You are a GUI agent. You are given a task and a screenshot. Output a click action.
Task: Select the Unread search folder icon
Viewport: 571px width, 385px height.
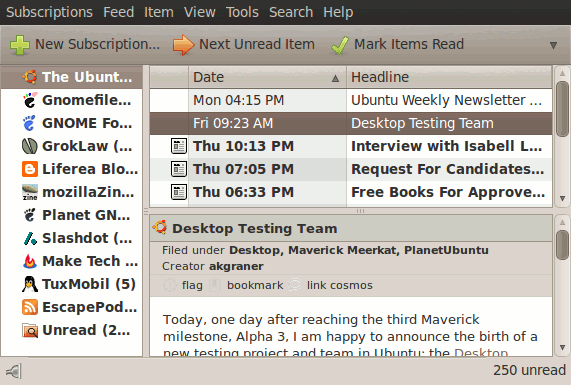(x=29, y=330)
